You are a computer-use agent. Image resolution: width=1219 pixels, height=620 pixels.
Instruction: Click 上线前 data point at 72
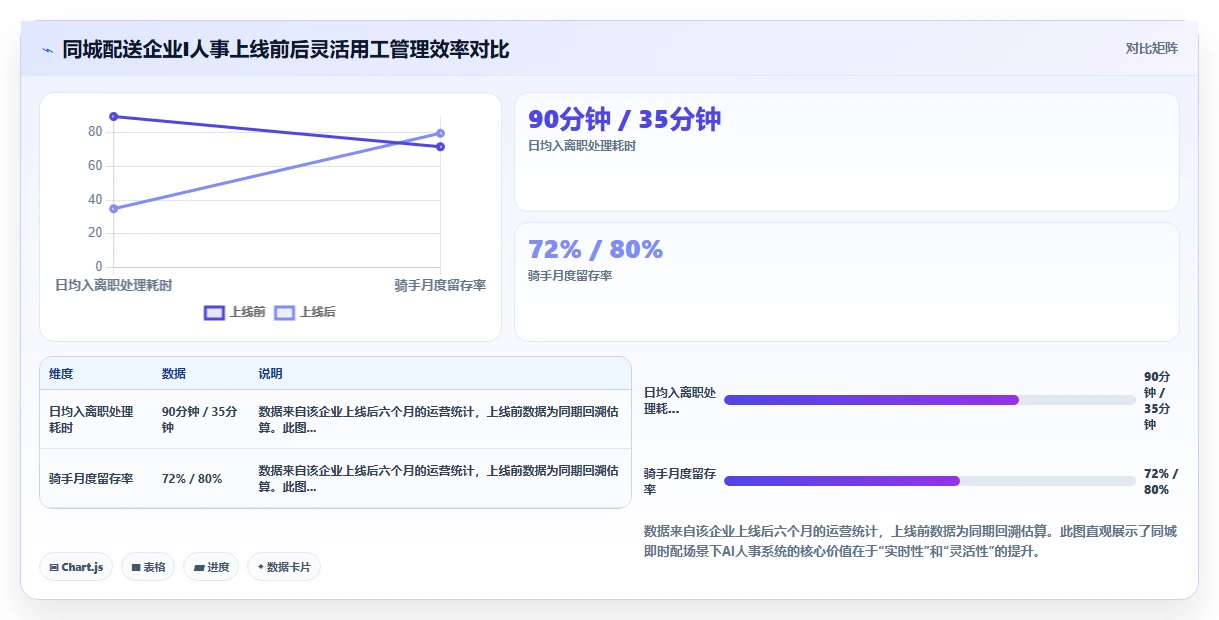tap(440, 147)
